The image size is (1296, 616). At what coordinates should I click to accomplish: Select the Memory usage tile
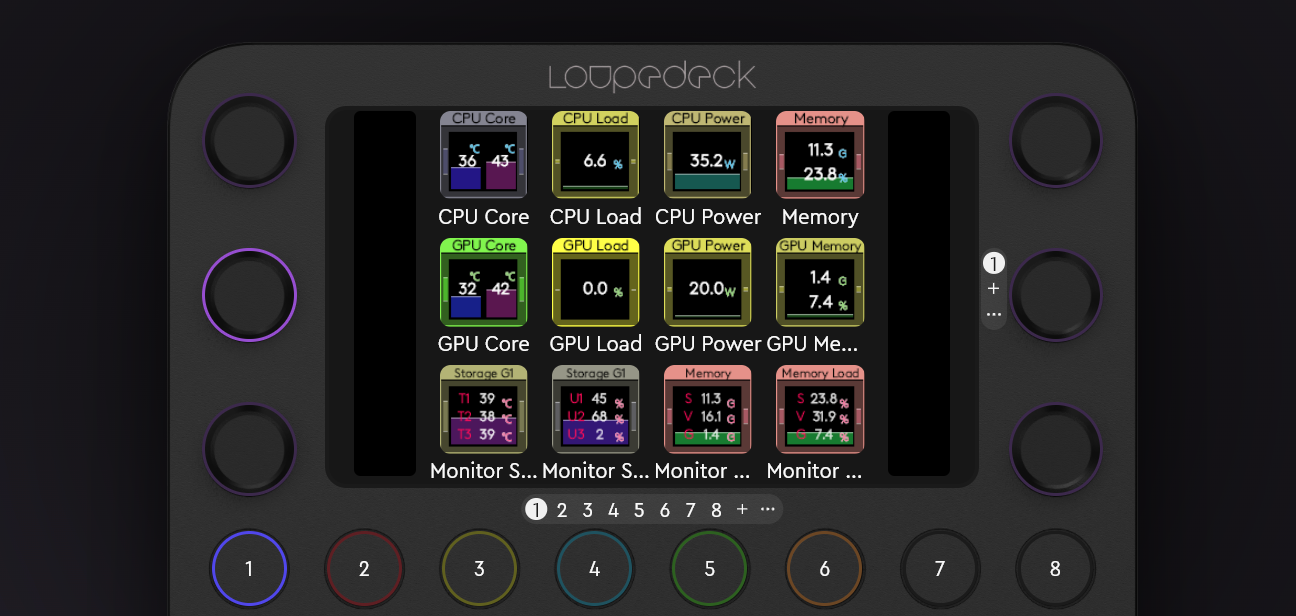(x=820, y=155)
